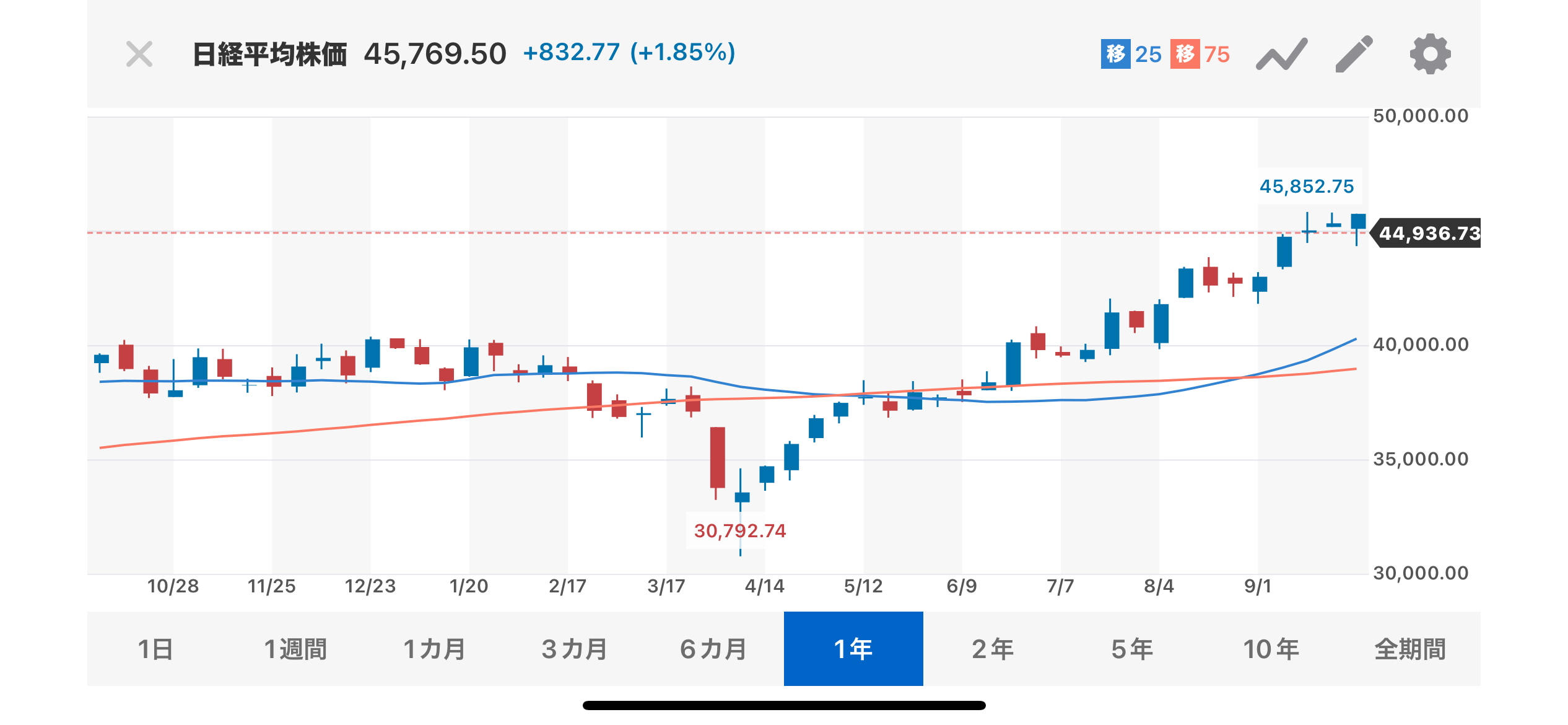
Task: Show the 2年 chart range
Action: (x=993, y=649)
